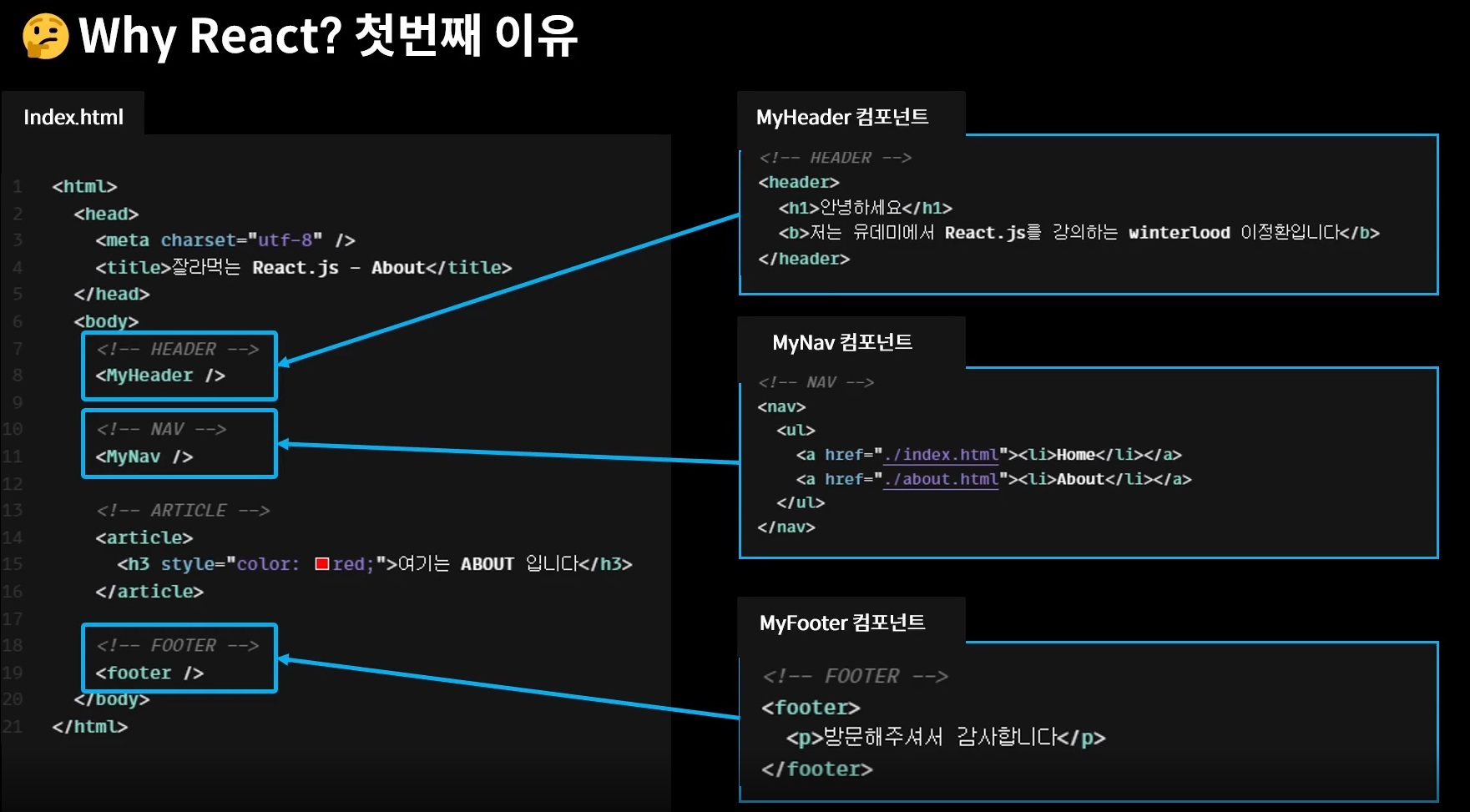Click line number 15 in the gutter
Image resolution: width=1470 pixels, height=812 pixels.
13,564
